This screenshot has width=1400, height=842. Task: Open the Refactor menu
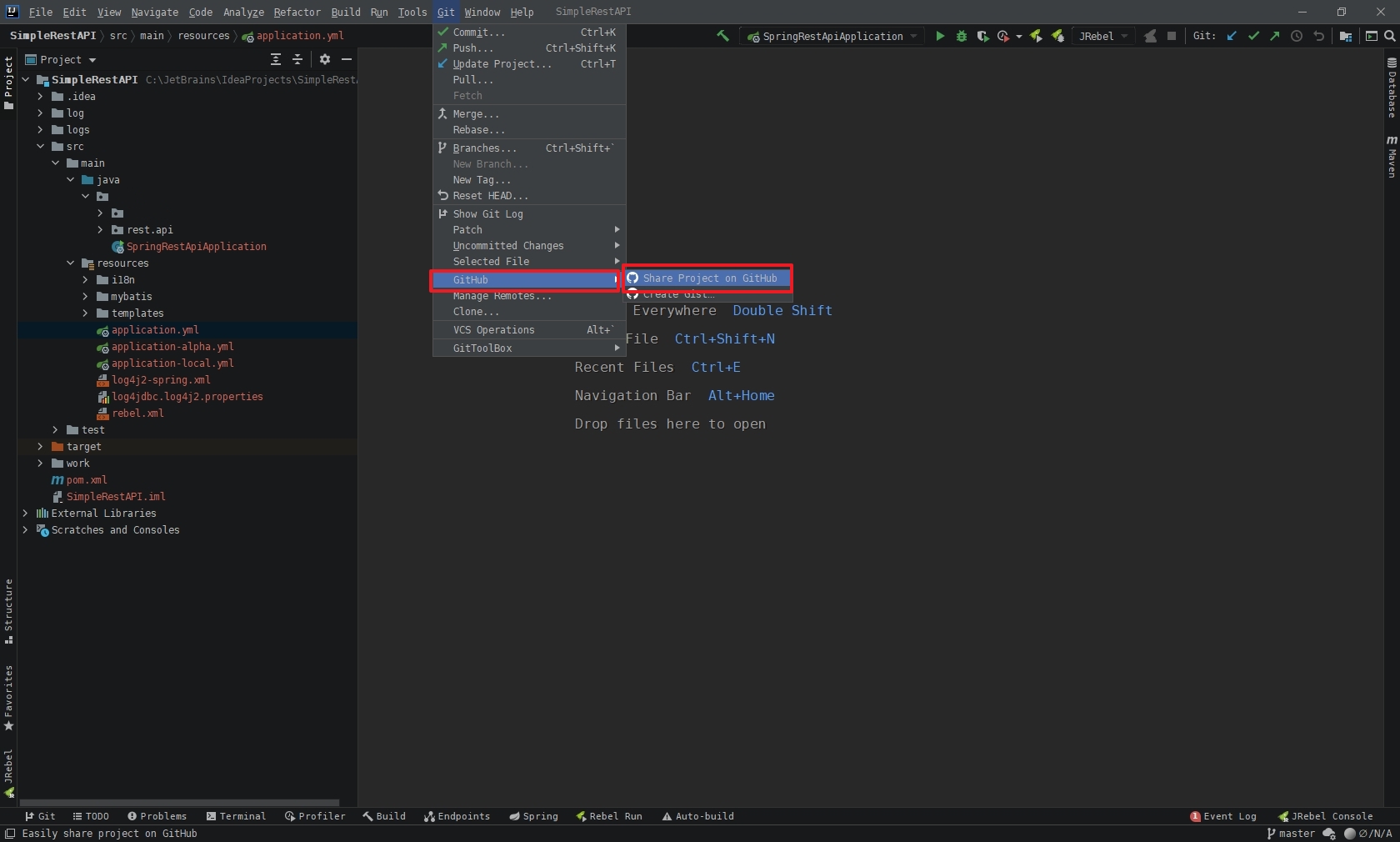pos(297,12)
